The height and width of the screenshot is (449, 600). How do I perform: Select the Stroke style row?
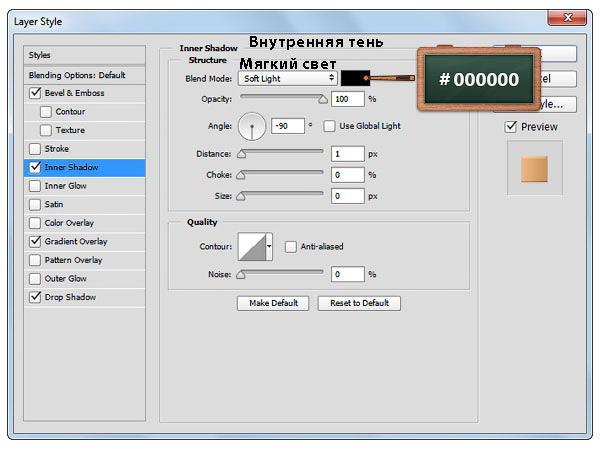pyautogui.click(x=85, y=149)
